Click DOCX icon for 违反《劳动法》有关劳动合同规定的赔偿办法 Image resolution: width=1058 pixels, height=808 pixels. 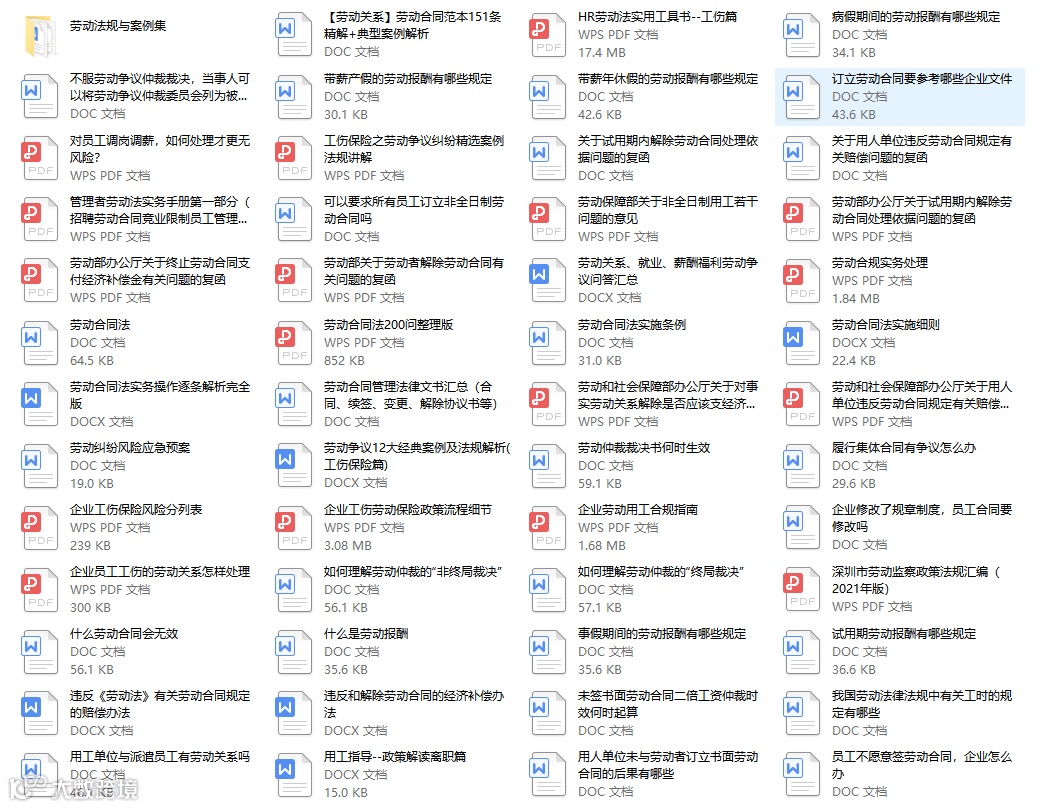(x=40, y=713)
